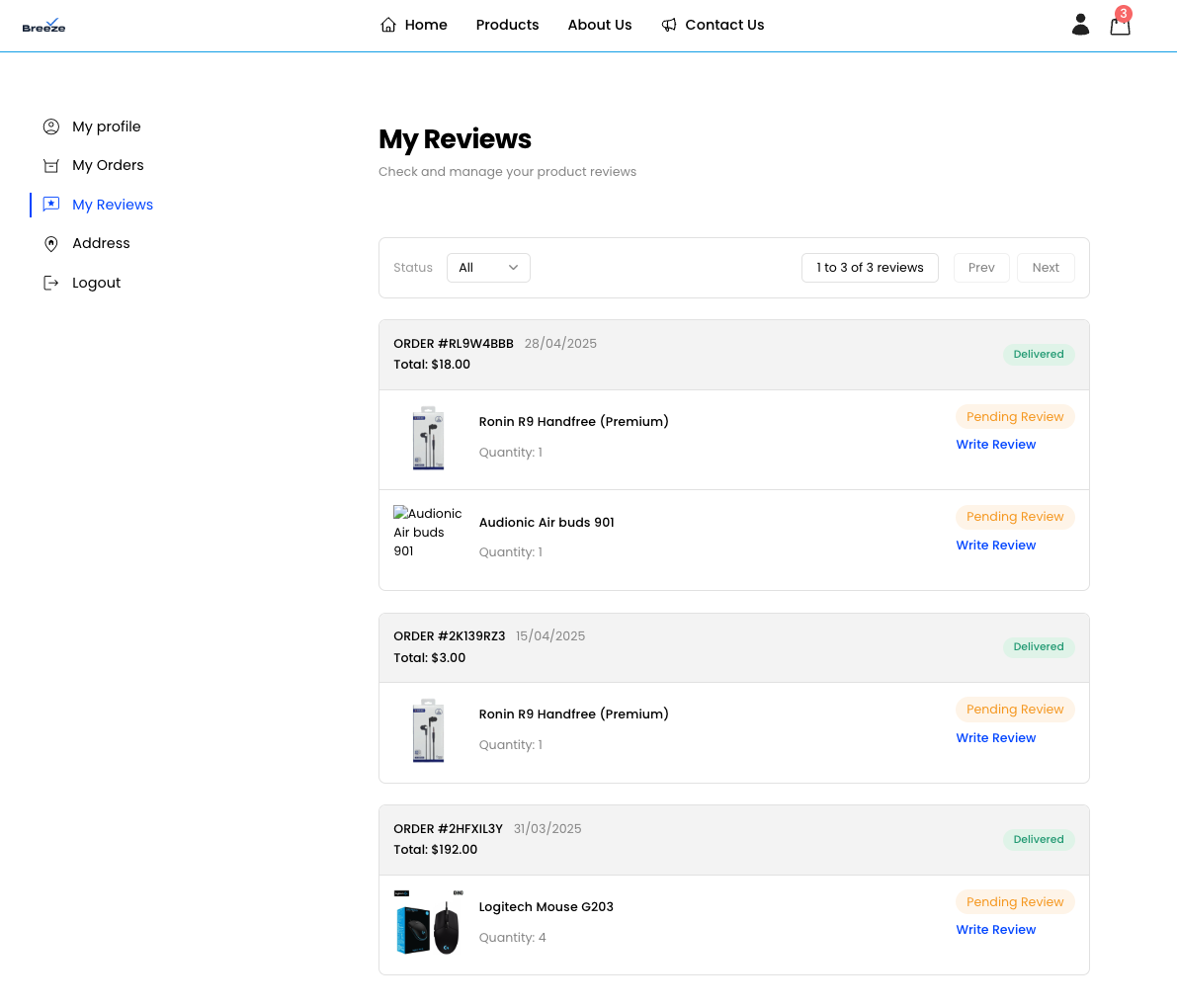Image resolution: width=1177 pixels, height=1008 pixels.
Task: Click the My profile face icon in sidebar
Action: (51, 126)
